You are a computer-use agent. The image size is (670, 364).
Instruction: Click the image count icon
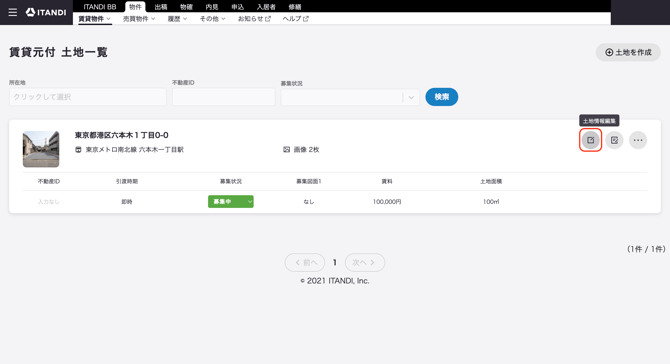[286, 150]
